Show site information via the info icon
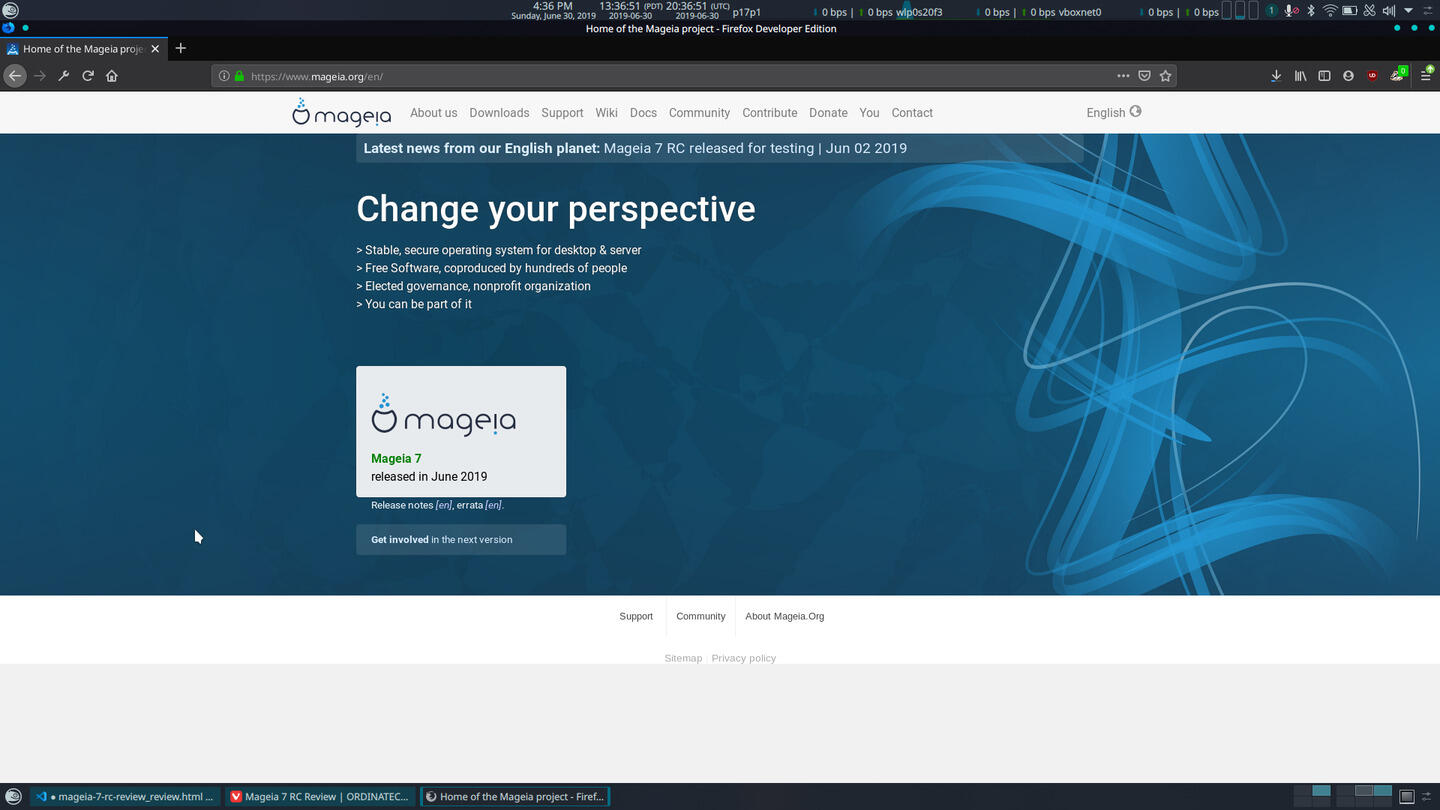The image size is (1440, 810). [x=224, y=76]
